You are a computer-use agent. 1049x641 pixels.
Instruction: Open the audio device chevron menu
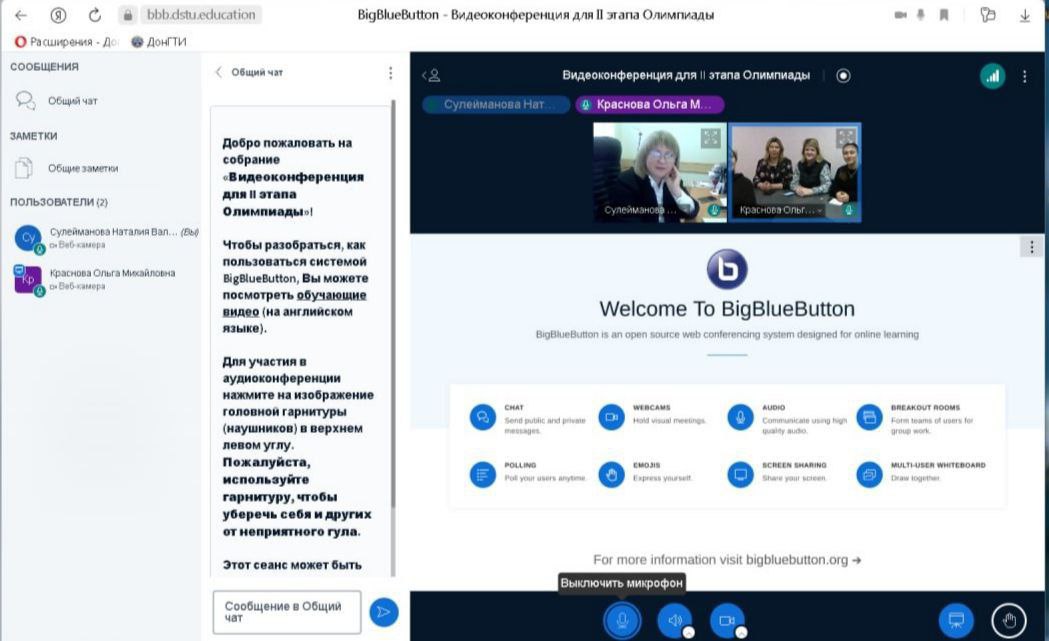point(688,632)
